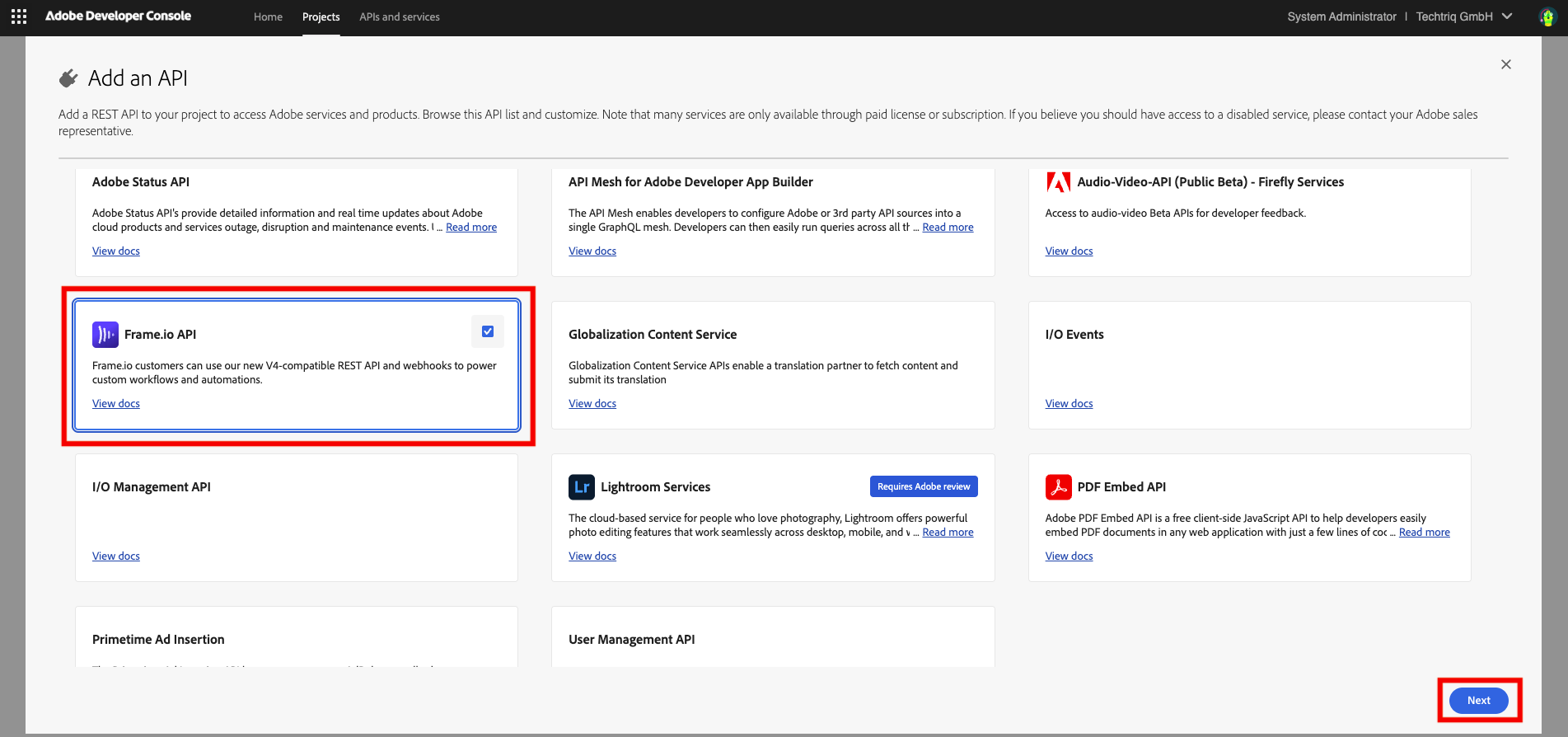The height and width of the screenshot is (737, 1568).
Task: Expand Read more on Adobe Status API
Action: tap(471, 228)
